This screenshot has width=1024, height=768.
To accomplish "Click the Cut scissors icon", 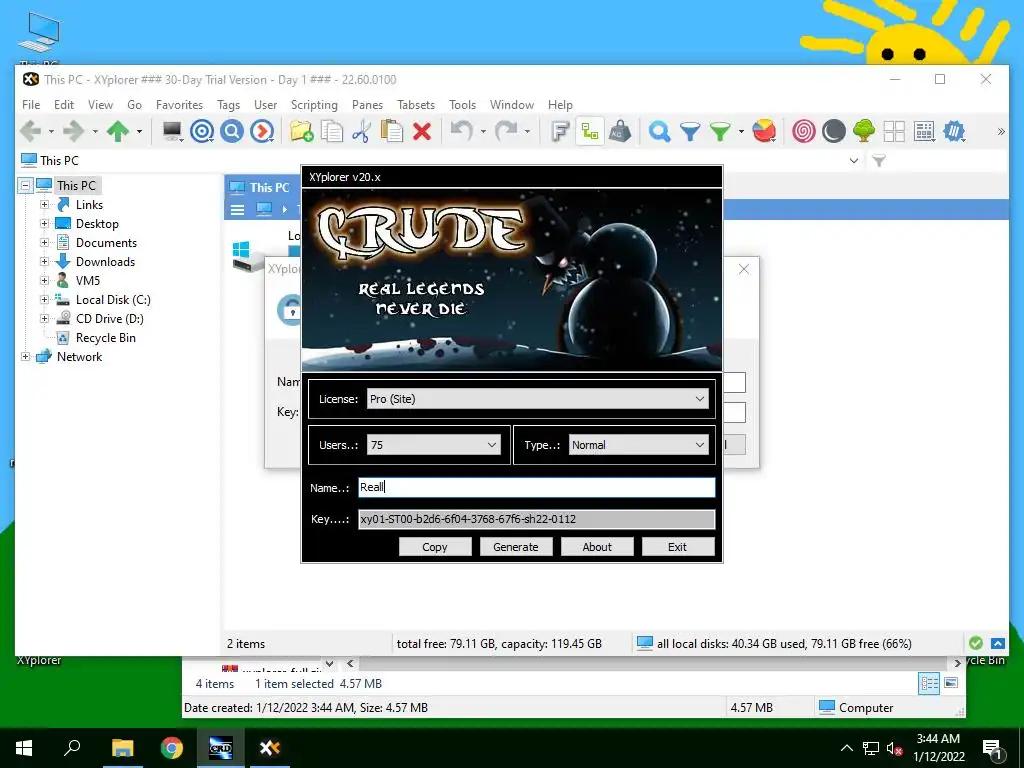I will [x=361, y=131].
